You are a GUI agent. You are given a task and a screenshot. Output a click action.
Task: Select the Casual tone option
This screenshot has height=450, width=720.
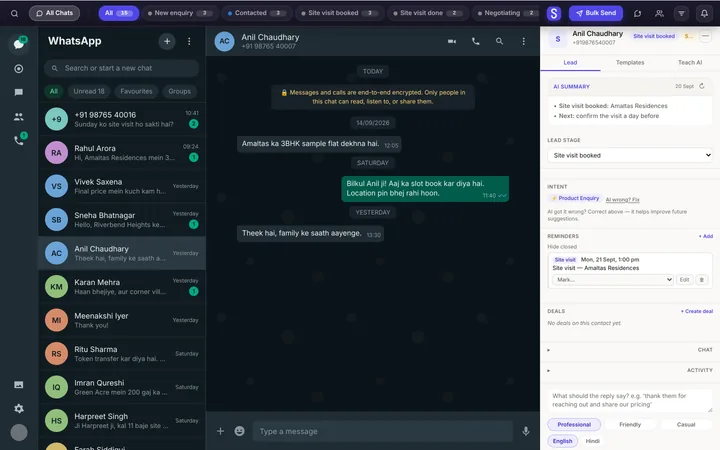686,424
